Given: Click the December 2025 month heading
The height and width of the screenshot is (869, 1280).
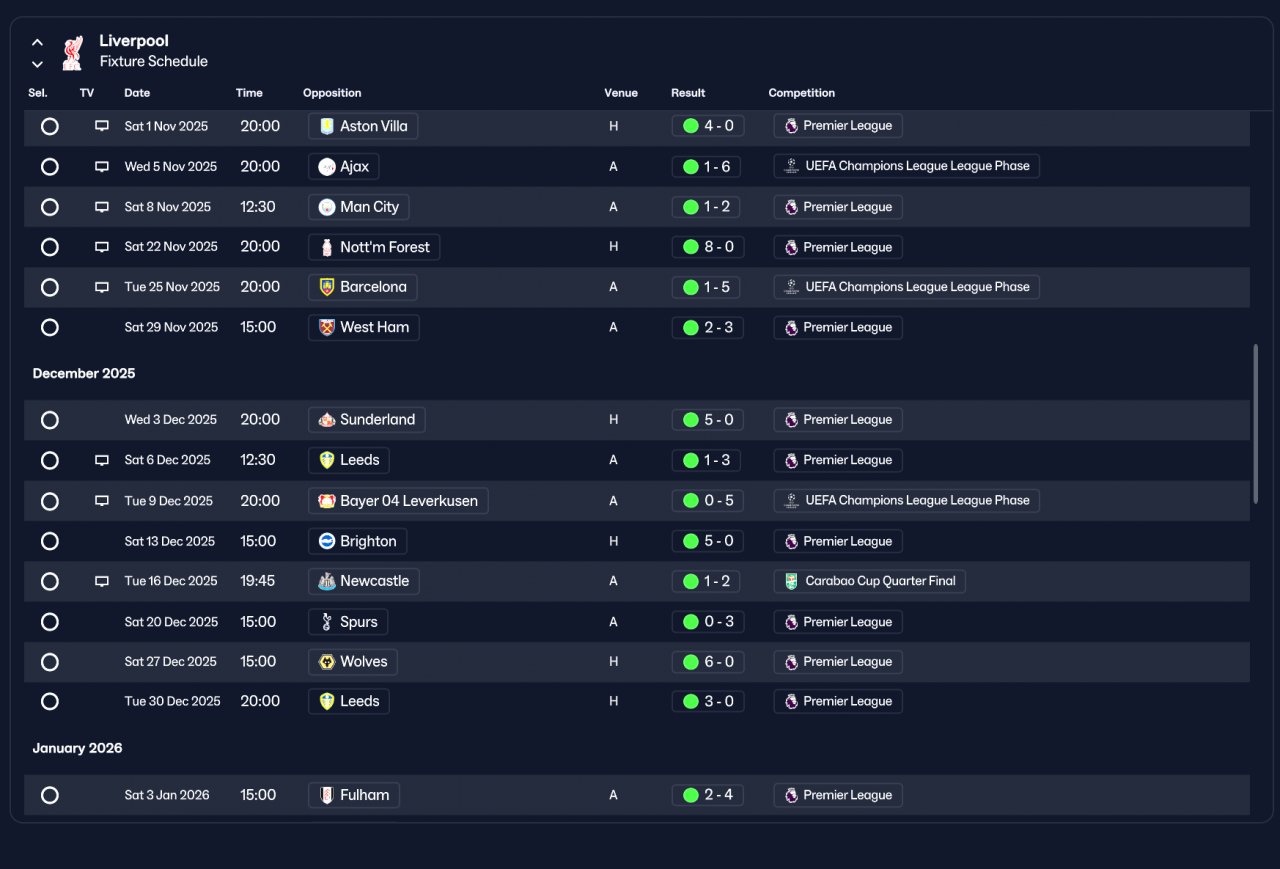Looking at the screenshot, I should [x=84, y=373].
